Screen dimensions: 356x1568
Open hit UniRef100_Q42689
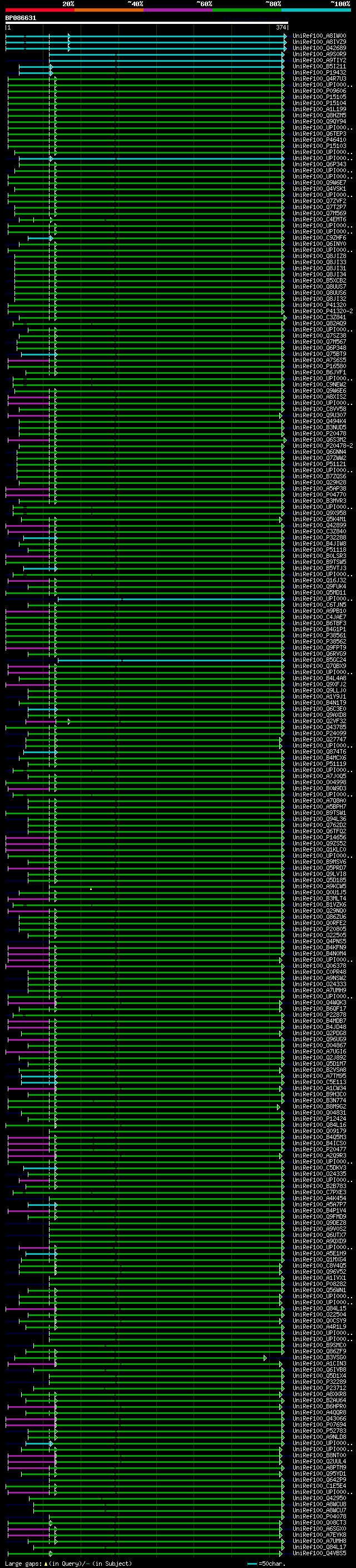coord(319,49)
